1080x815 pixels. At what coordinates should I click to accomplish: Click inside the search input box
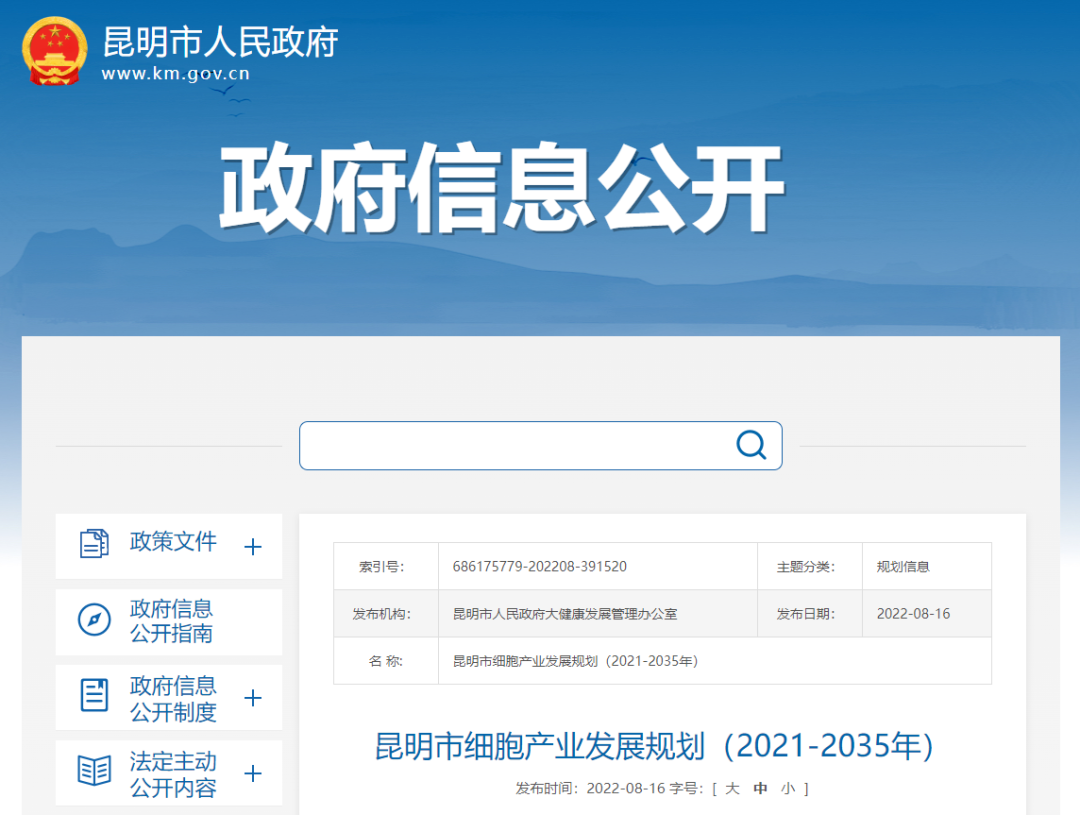(515, 446)
